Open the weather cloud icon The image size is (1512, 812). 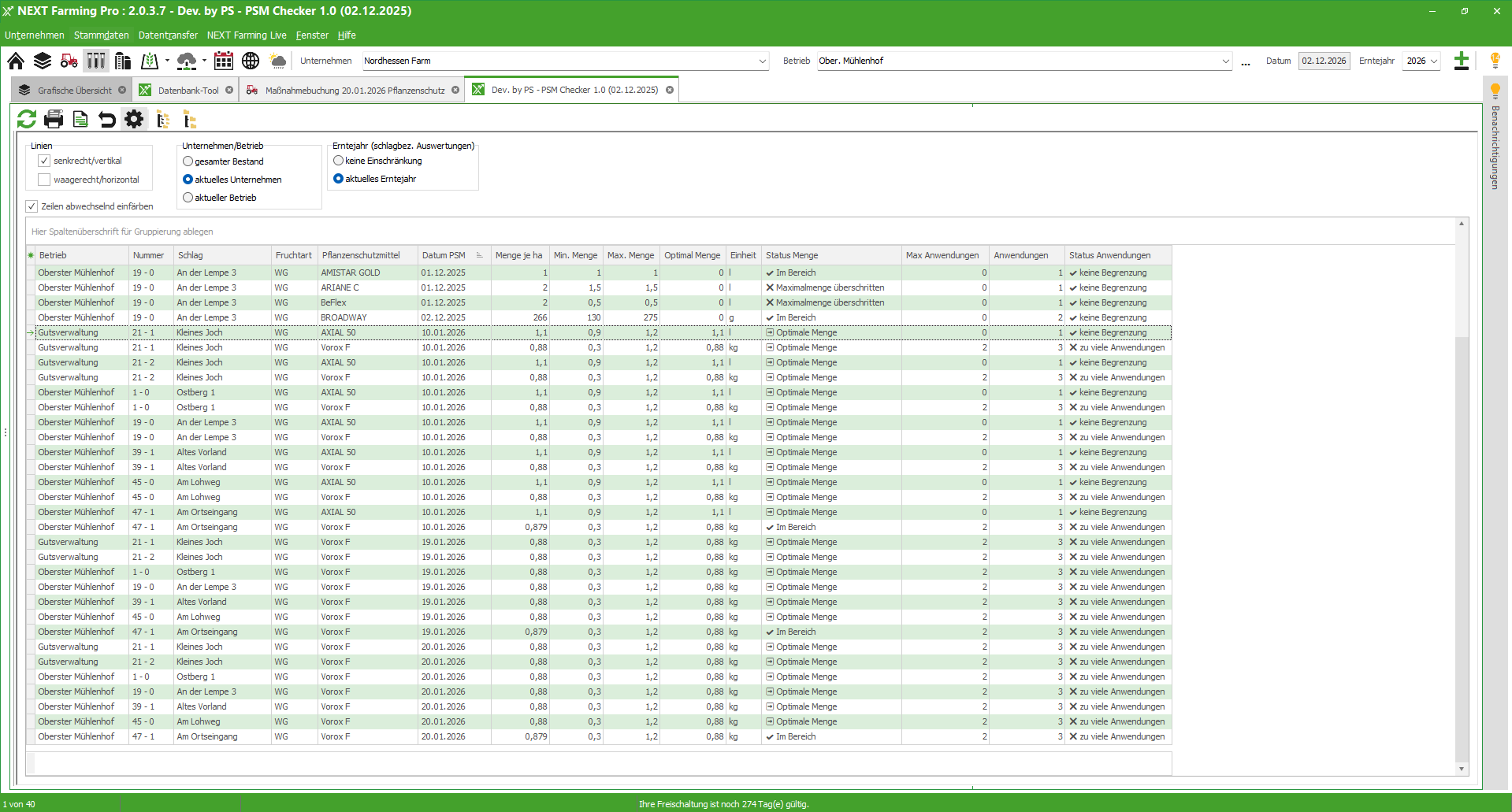[278, 61]
